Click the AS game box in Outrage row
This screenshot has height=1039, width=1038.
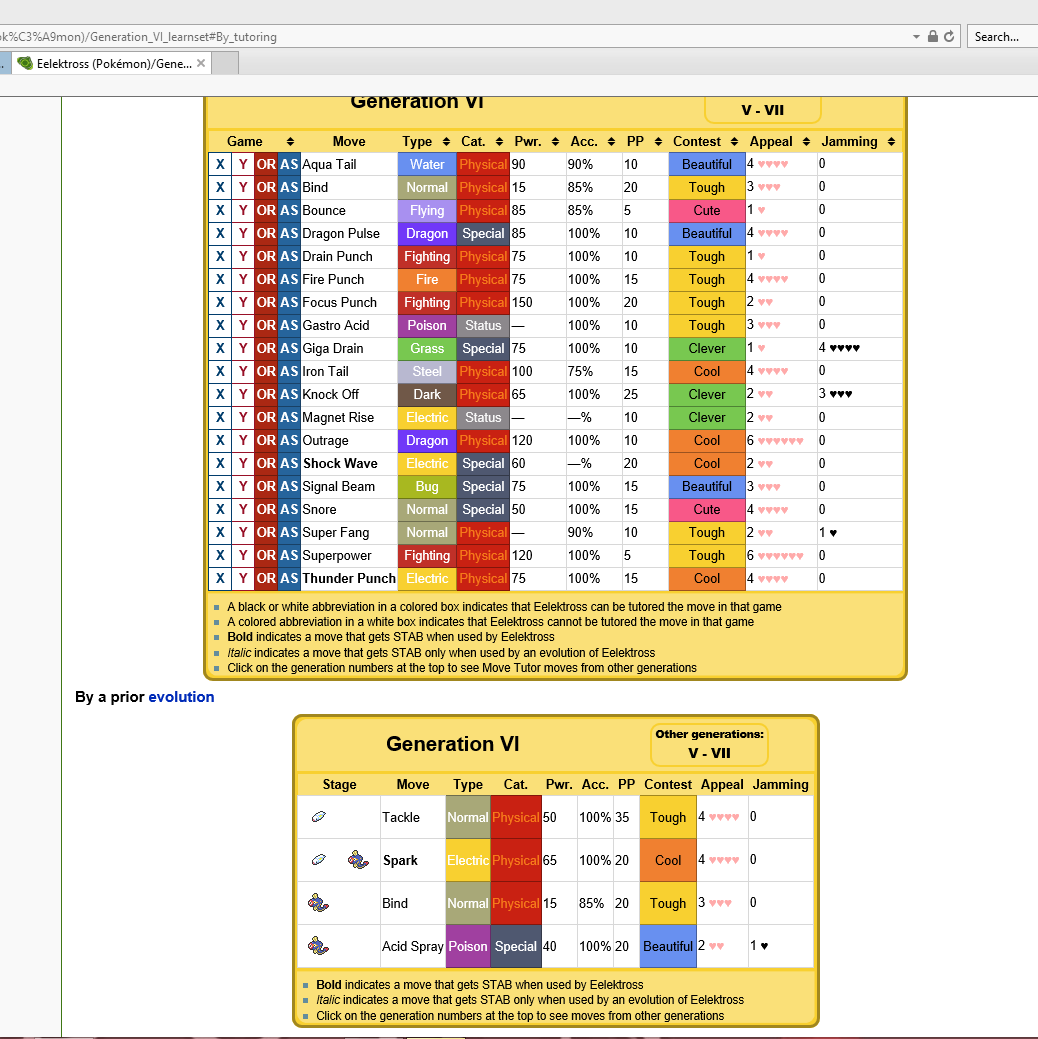click(x=289, y=441)
